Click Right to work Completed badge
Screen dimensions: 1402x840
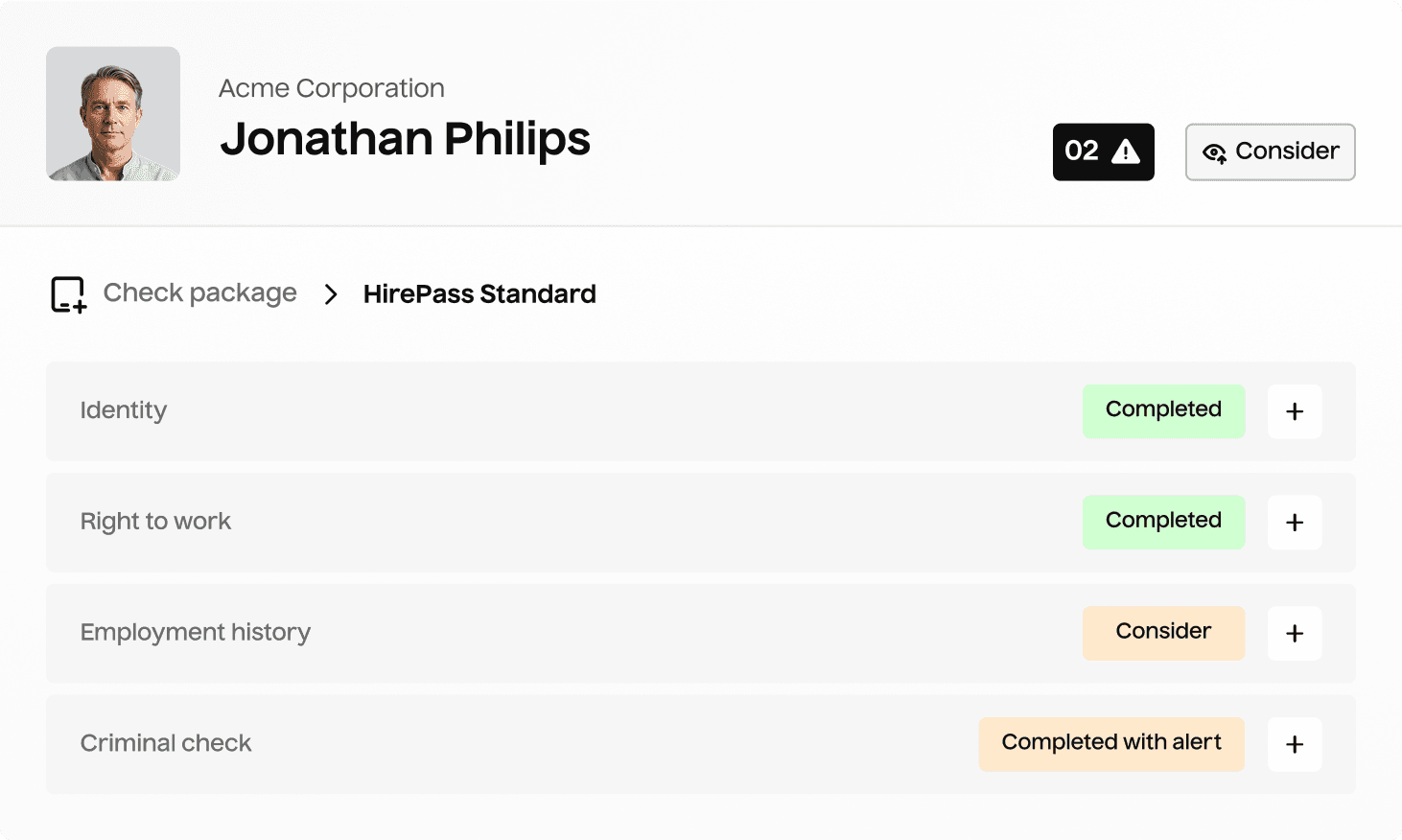coord(1163,522)
